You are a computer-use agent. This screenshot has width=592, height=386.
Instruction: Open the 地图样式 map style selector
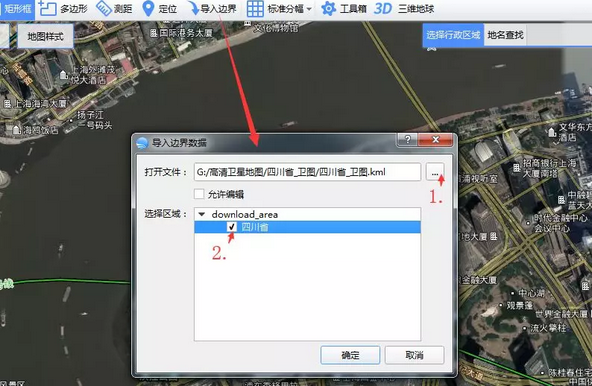(45, 36)
